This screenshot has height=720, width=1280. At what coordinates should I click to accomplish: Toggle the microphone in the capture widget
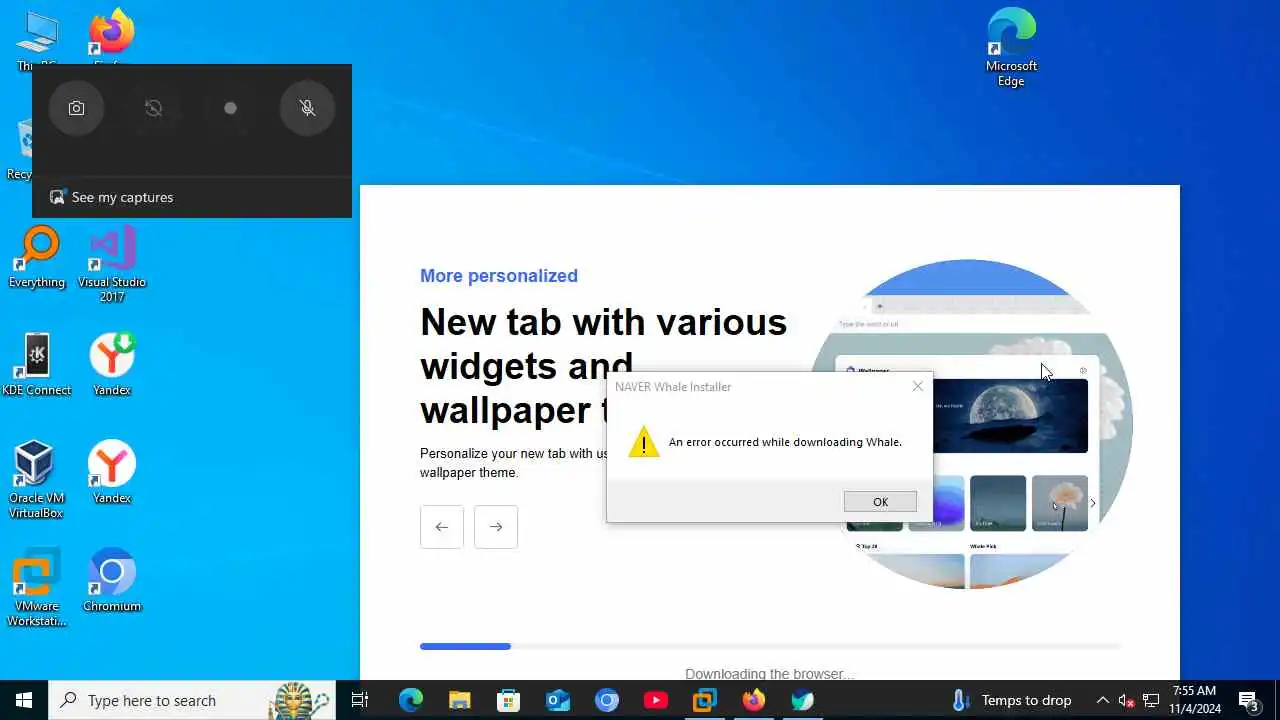click(308, 108)
